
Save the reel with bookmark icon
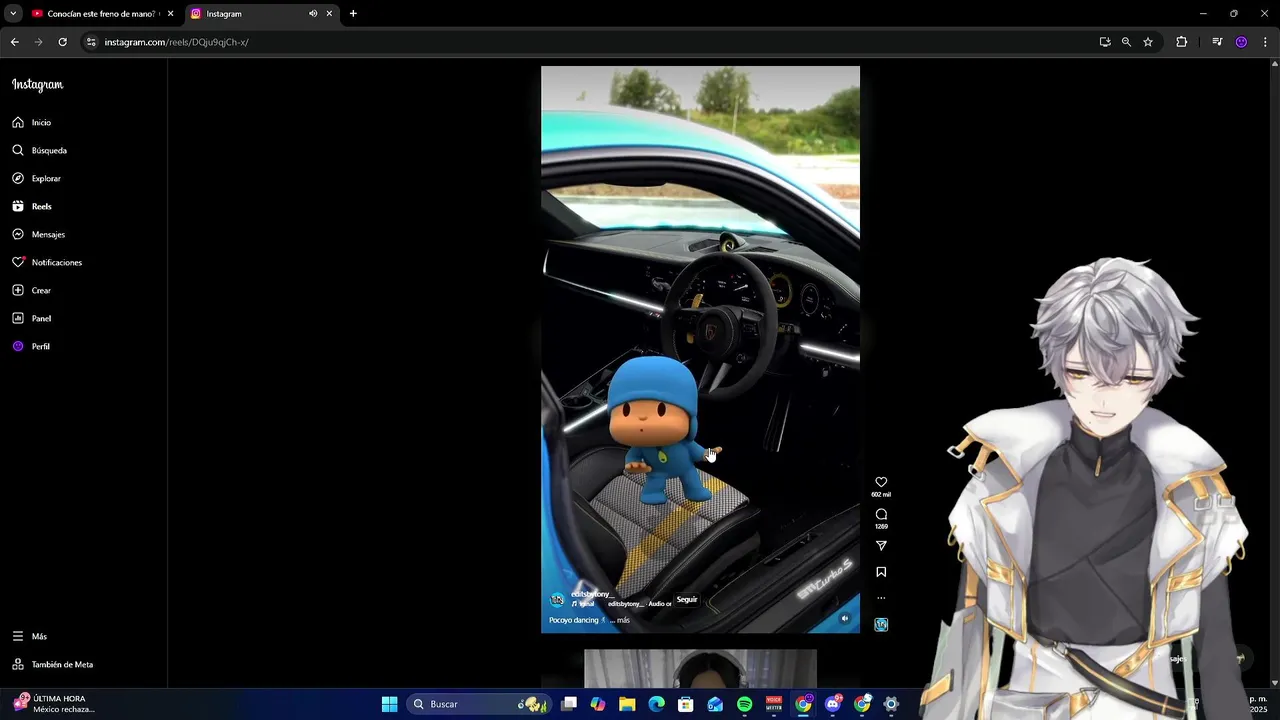point(881,572)
